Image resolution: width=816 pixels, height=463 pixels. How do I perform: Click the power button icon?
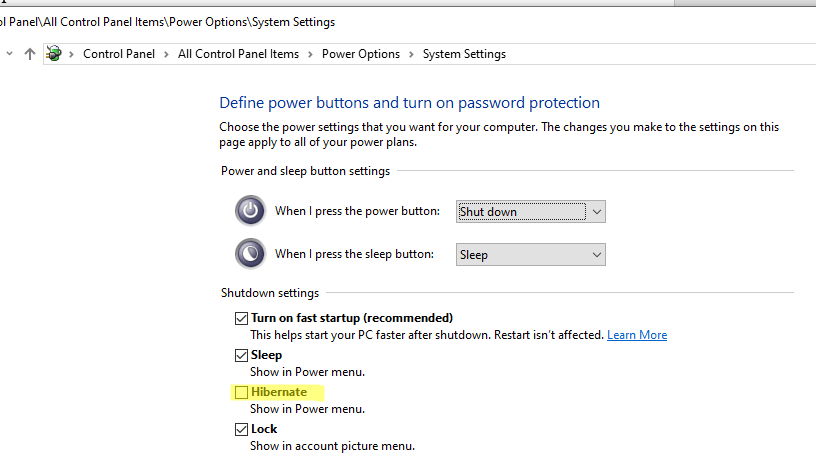point(250,211)
